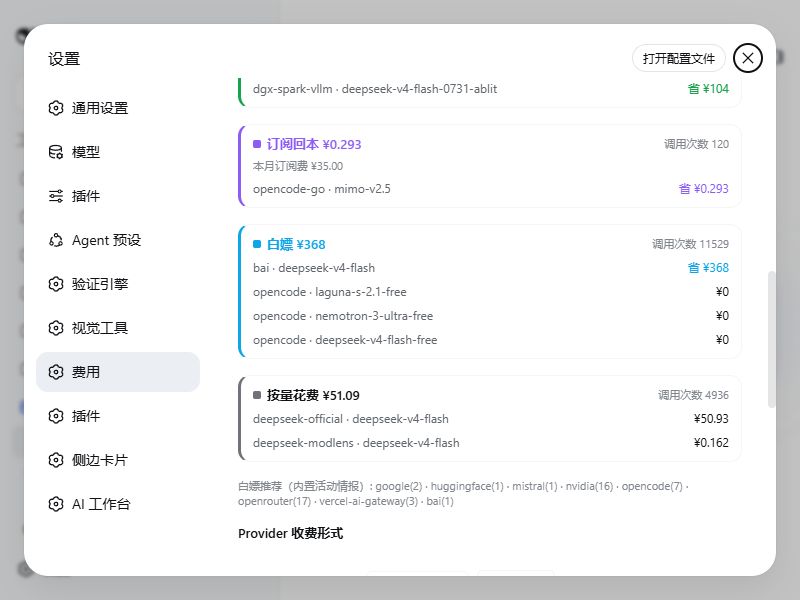Click the database icon beside 模型
Image resolution: width=800 pixels, height=600 pixels.
[x=56, y=152]
